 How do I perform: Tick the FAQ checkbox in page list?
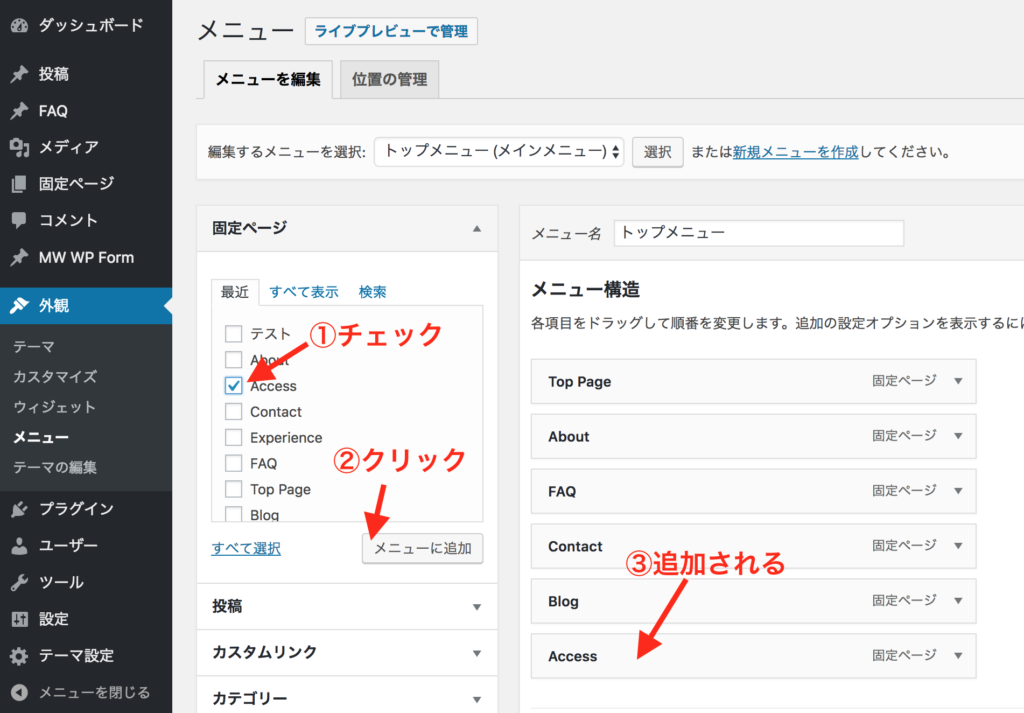pyautogui.click(x=234, y=464)
